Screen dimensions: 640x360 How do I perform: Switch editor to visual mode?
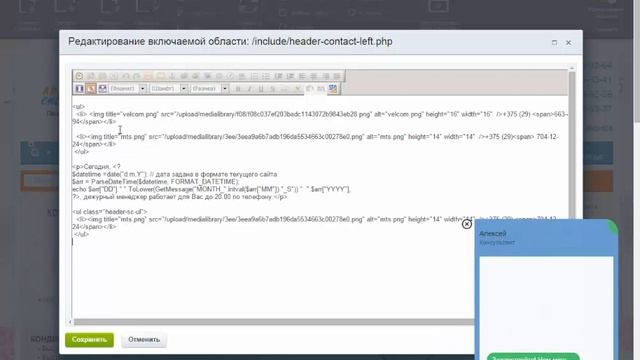coord(79,89)
